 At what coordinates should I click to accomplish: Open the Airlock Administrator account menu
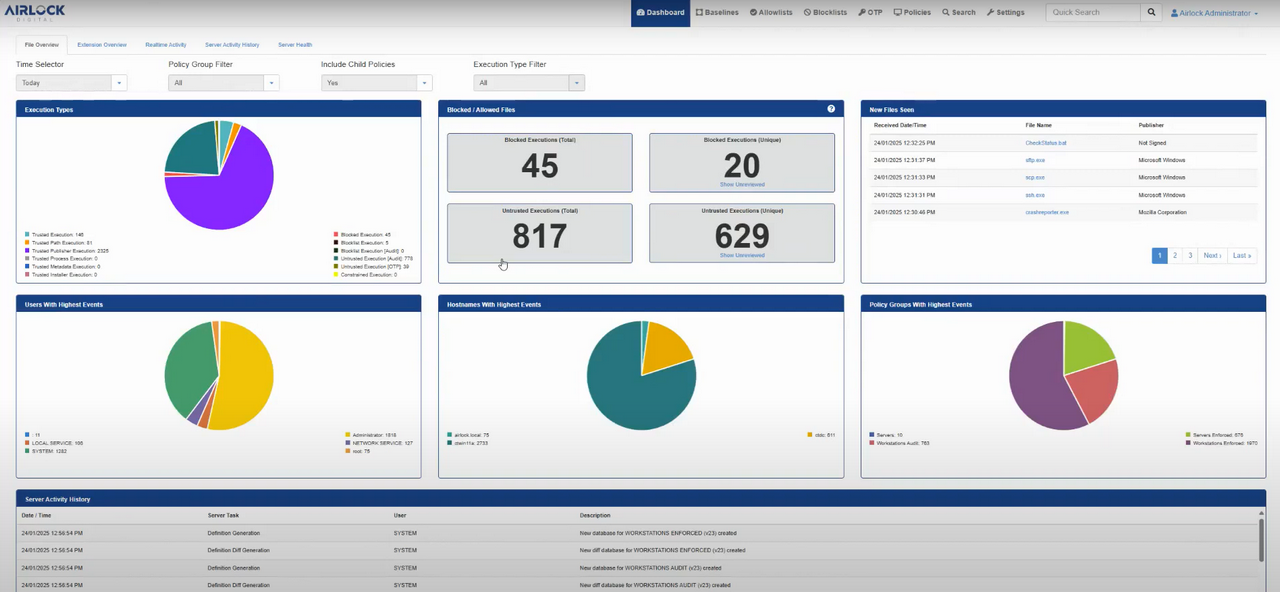pyautogui.click(x=1215, y=12)
